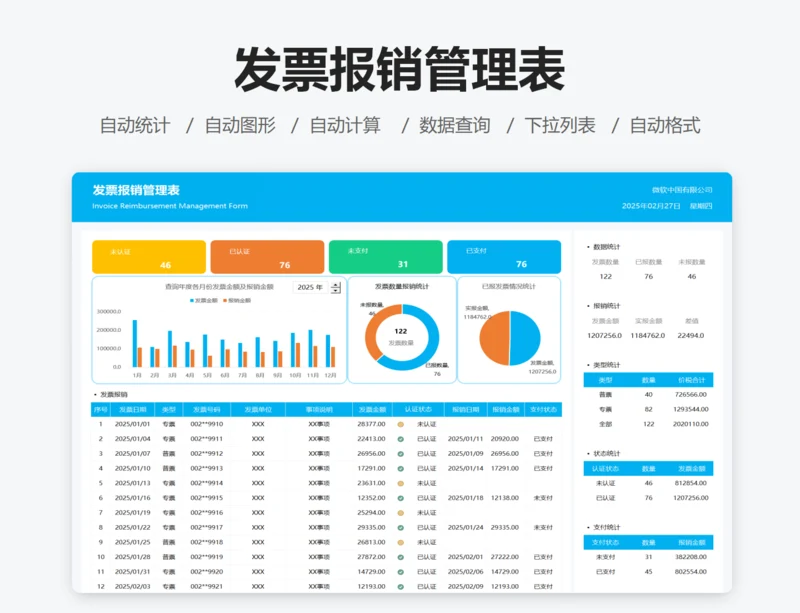Select 已支付 amount 802554.00
Viewport: 800px width, 613px height.
pos(691,572)
